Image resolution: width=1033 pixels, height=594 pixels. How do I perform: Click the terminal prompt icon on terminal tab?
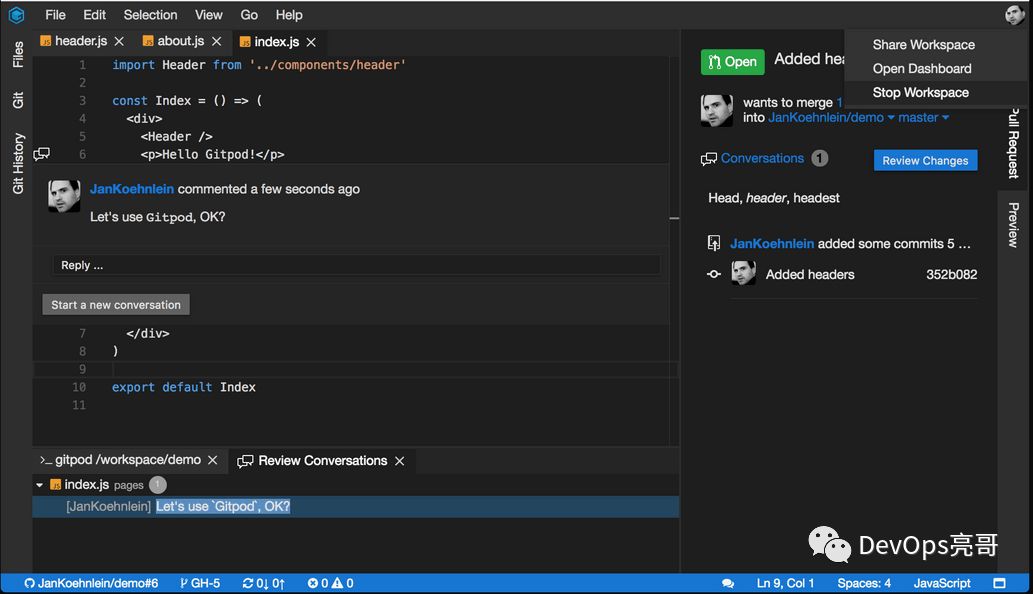[x=45, y=460]
